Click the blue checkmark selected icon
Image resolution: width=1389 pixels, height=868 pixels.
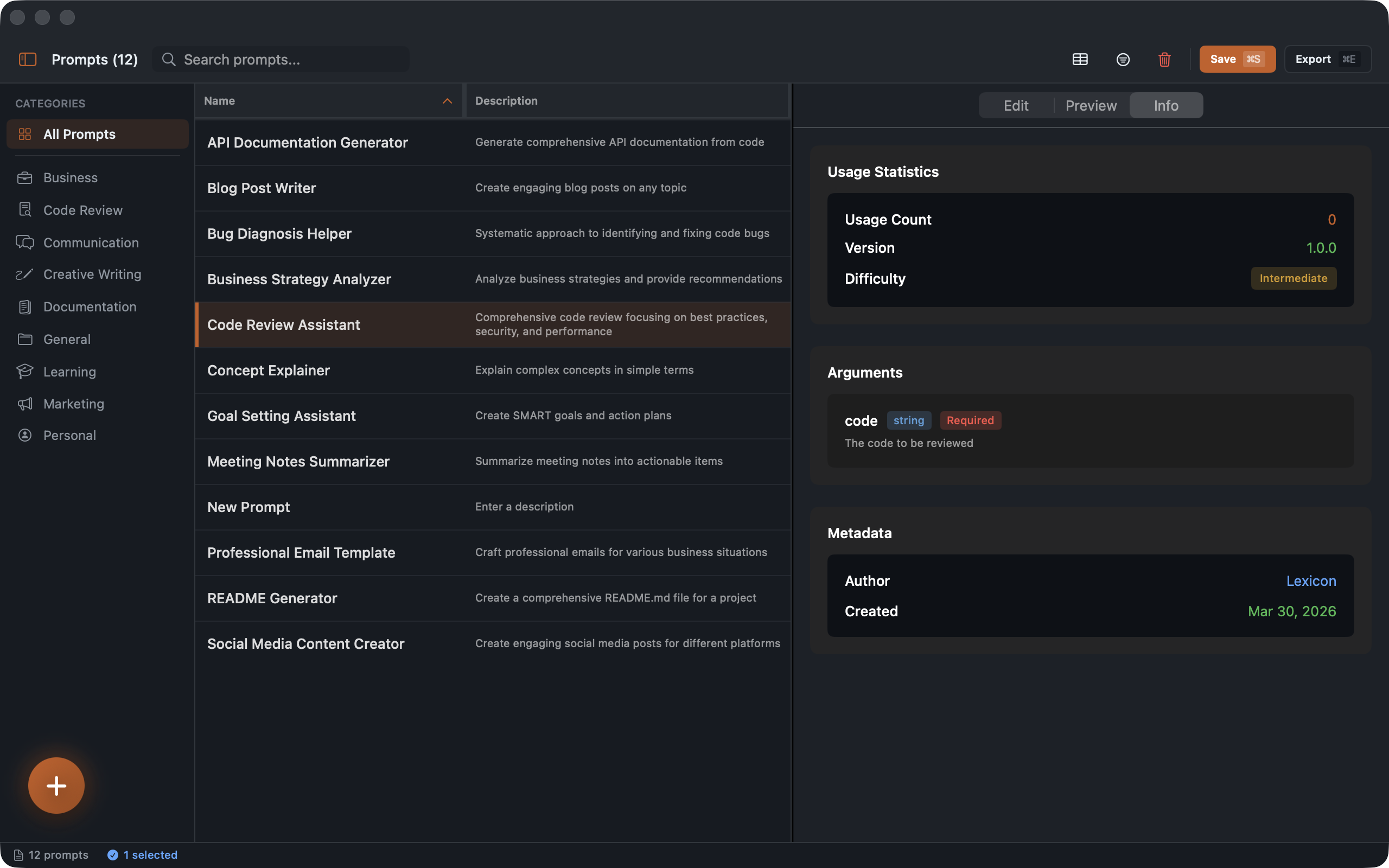pos(112,855)
